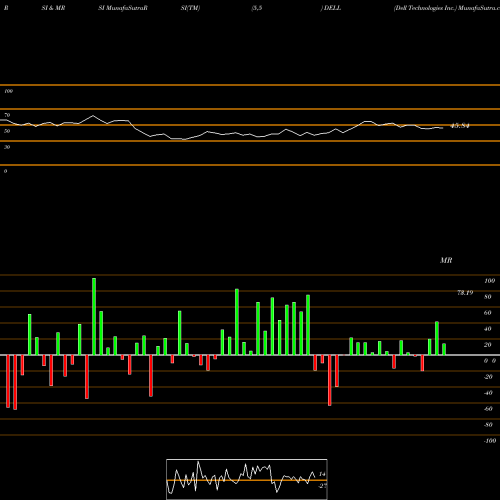Click the RSI axis label 70

[x=7, y=115]
